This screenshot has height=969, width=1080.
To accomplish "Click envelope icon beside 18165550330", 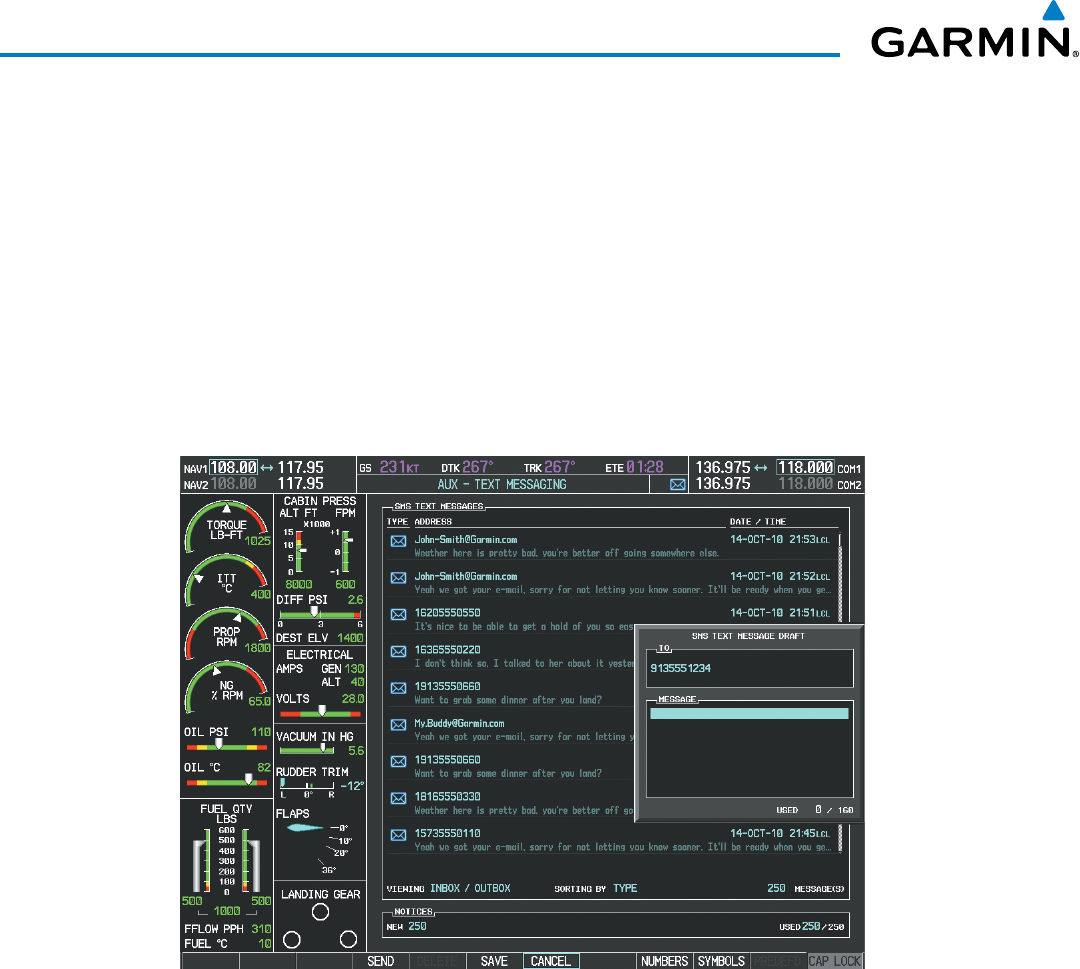I will coord(398,798).
